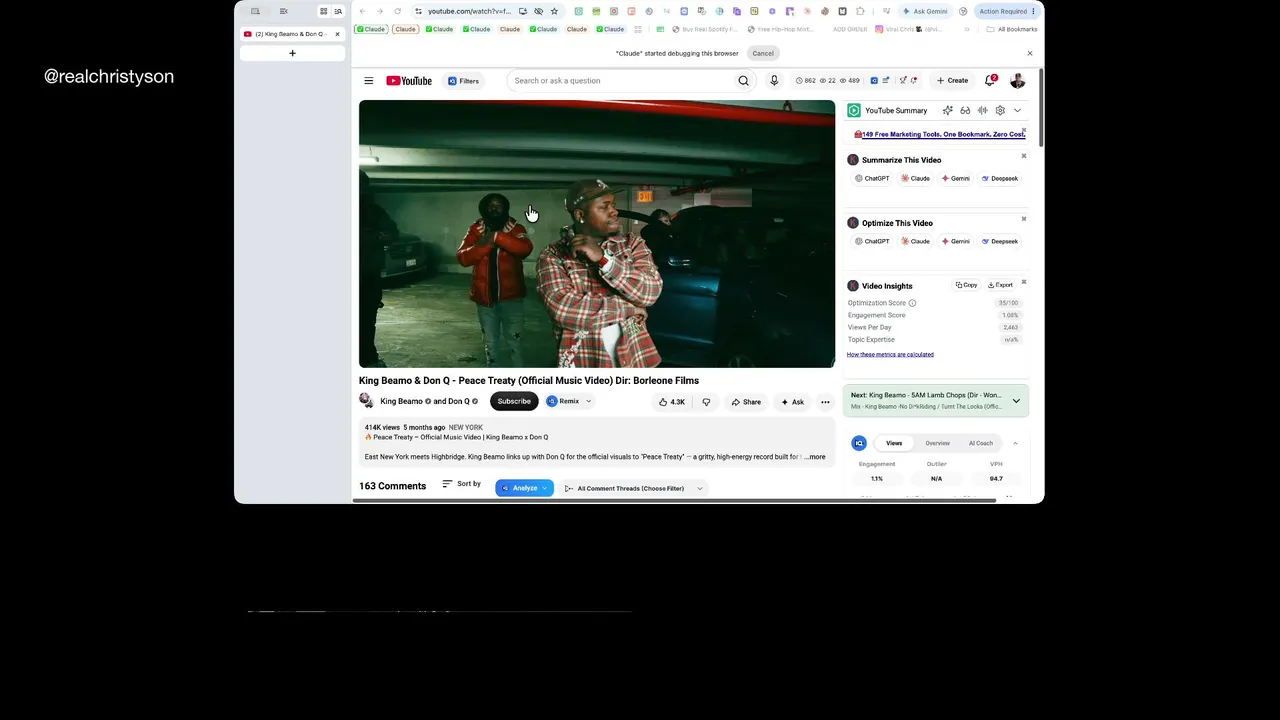Open the Filters chip next to YouTube logo
The image size is (1280, 720).
tap(463, 81)
